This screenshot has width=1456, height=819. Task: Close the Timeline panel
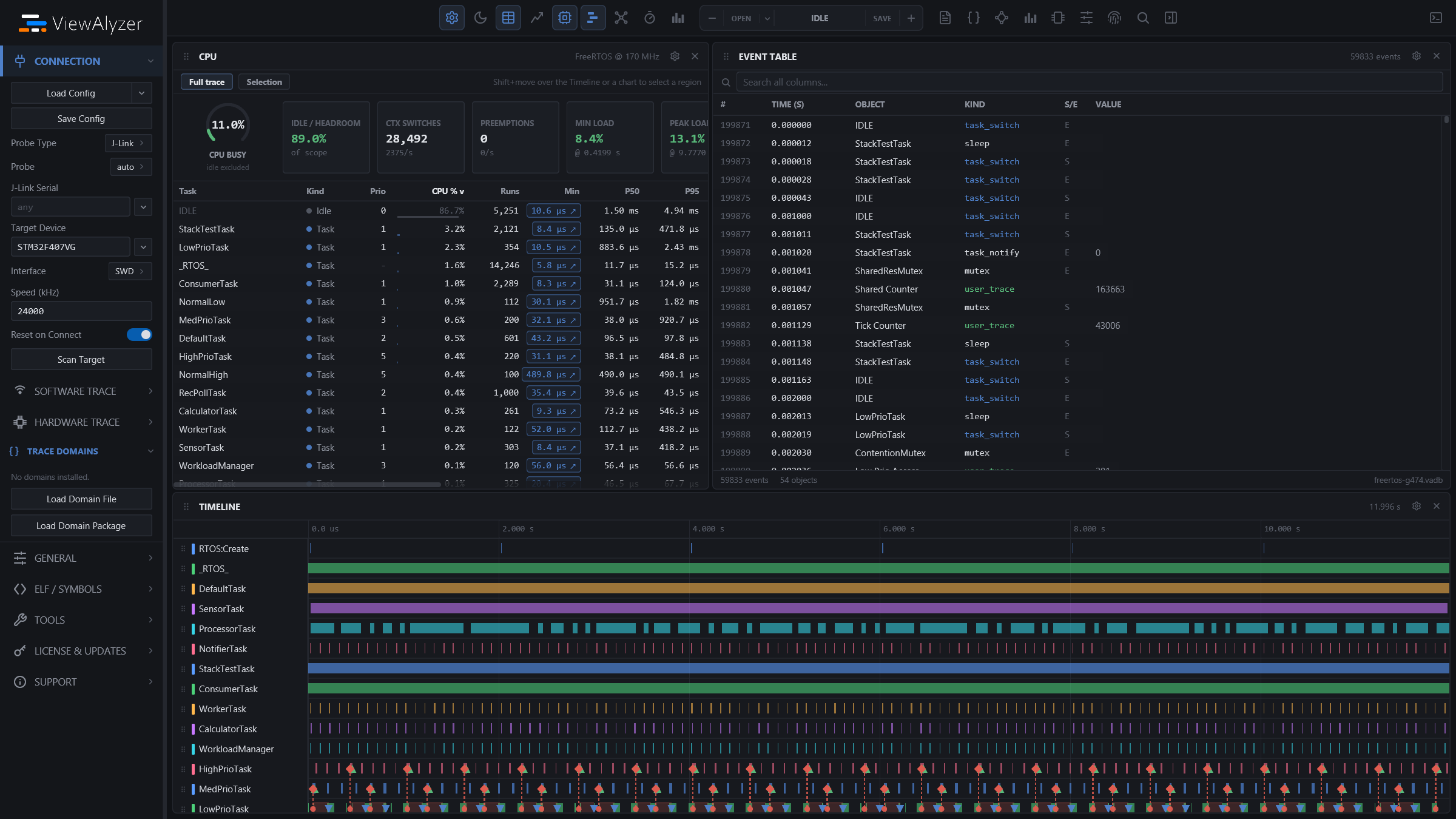tap(1437, 506)
